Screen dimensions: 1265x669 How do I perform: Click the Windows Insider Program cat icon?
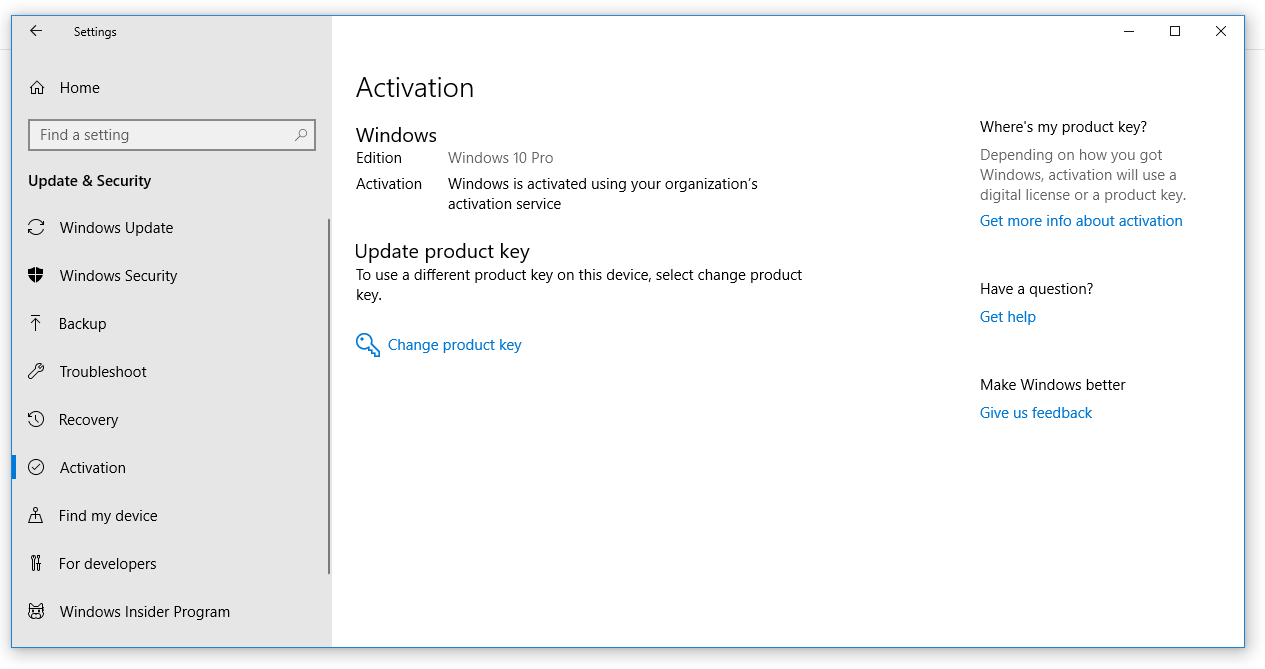(x=36, y=612)
